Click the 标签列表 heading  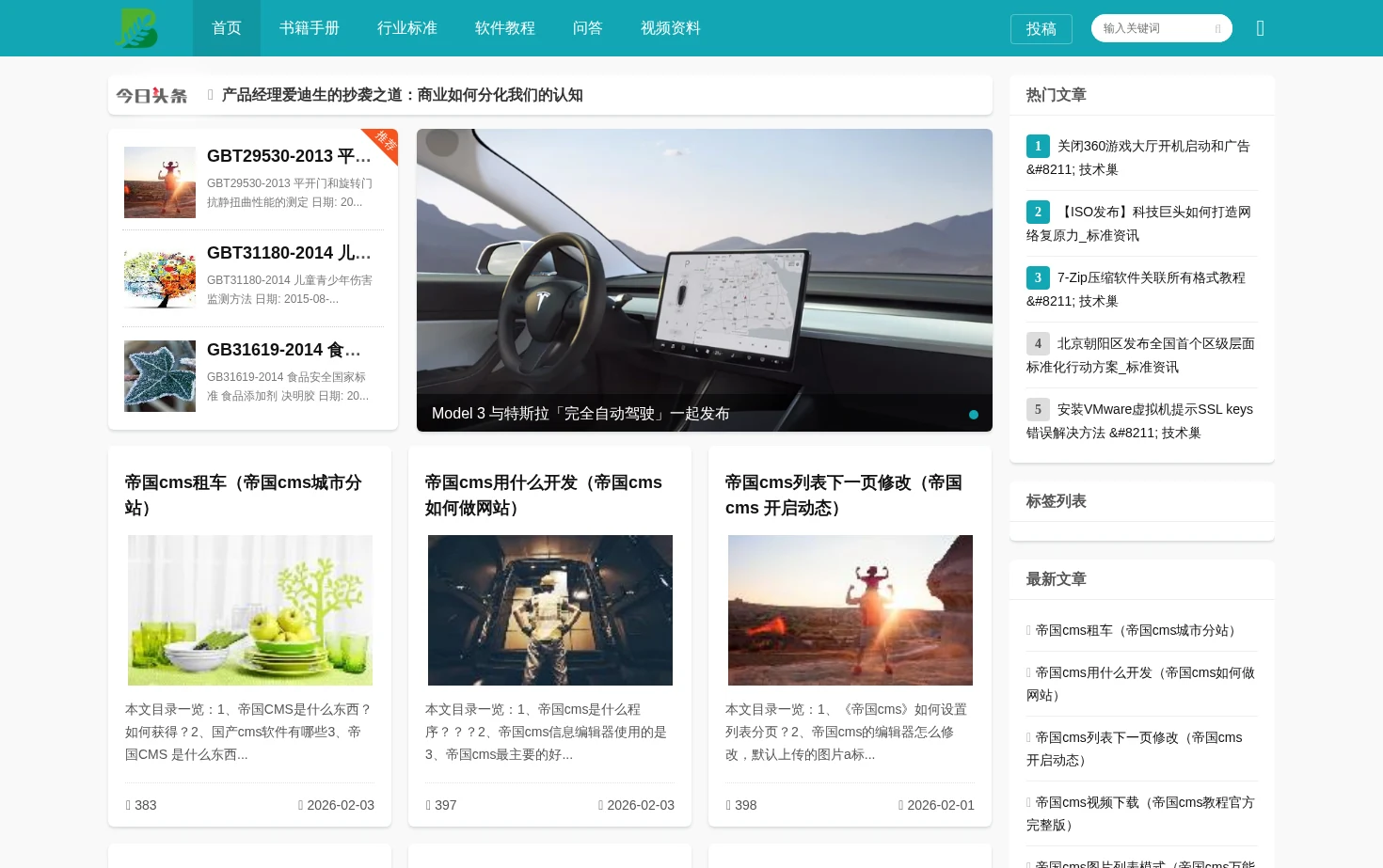(x=1057, y=501)
